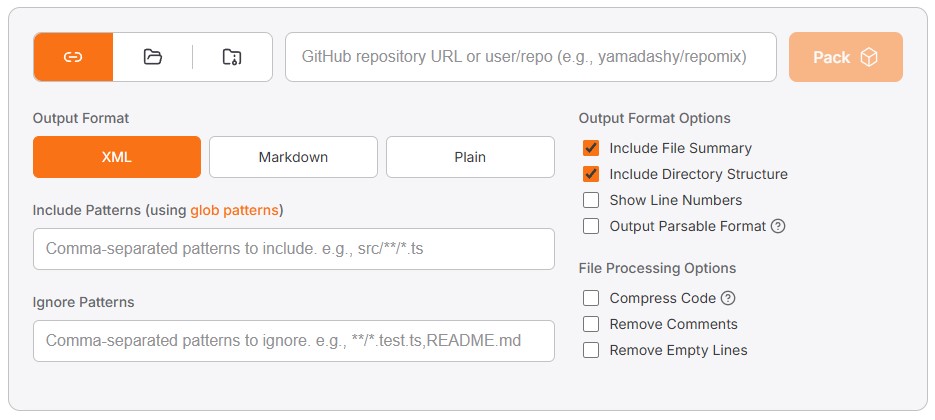Screen dimensions: 935x420
Task: Click help icon next to Output Parsable Format
Action: (x=778, y=226)
